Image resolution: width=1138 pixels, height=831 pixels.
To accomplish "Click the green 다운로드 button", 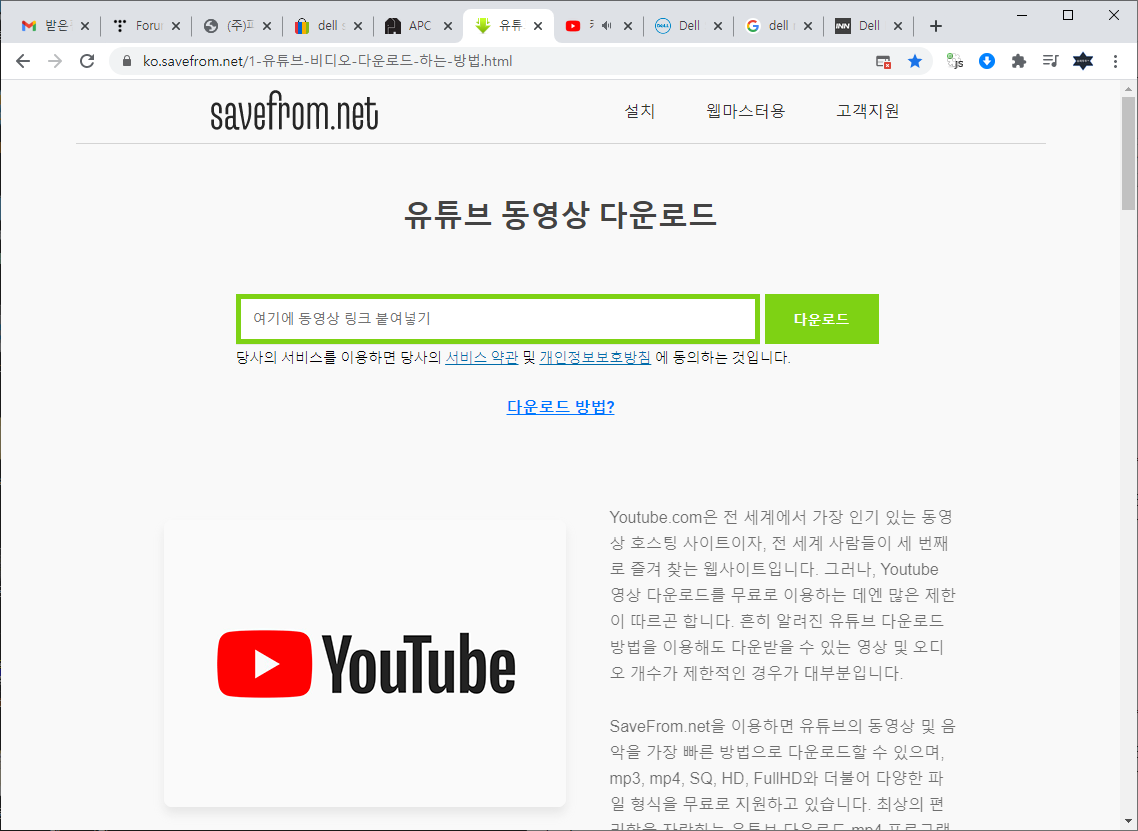I will pos(822,319).
